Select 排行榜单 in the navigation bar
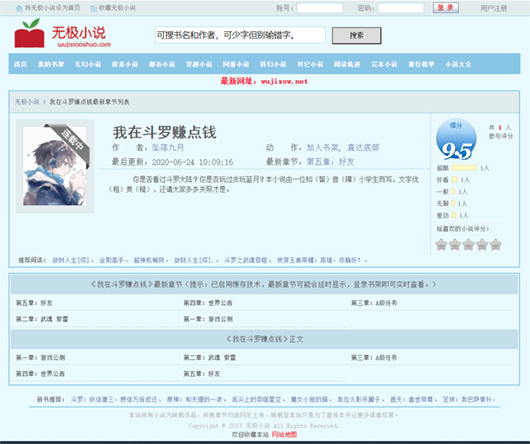The height and width of the screenshot is (444, 530). 421,64
